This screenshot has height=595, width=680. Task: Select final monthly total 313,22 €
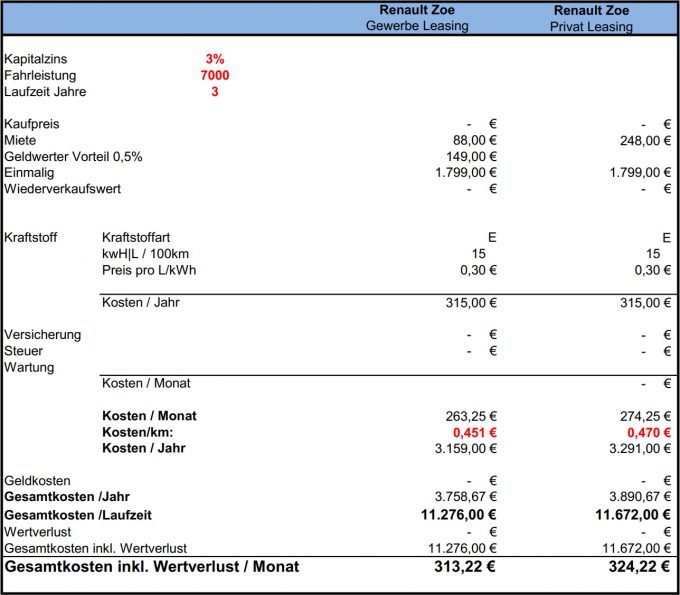coord(465,567)
